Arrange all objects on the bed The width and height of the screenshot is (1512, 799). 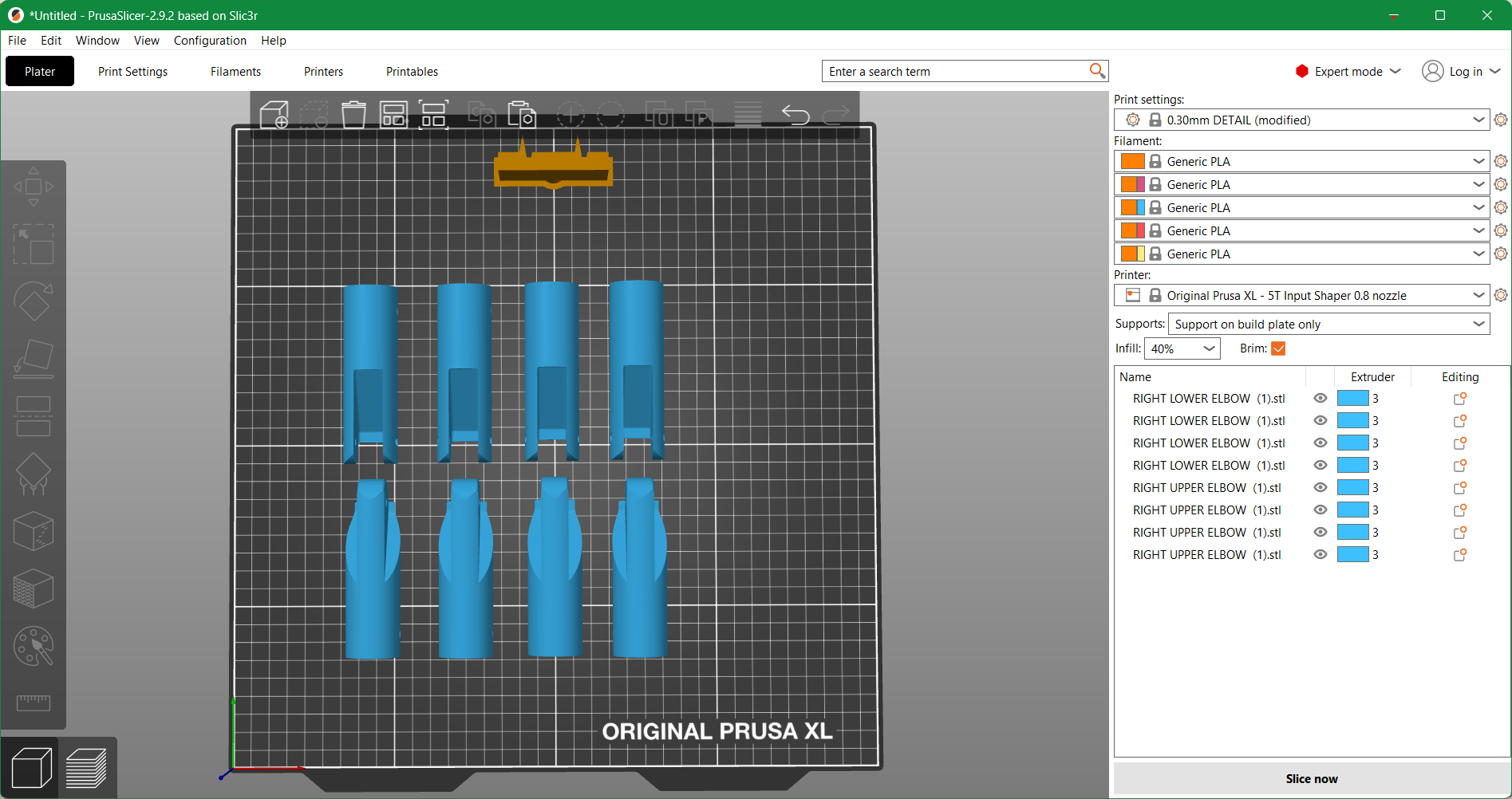393,115
